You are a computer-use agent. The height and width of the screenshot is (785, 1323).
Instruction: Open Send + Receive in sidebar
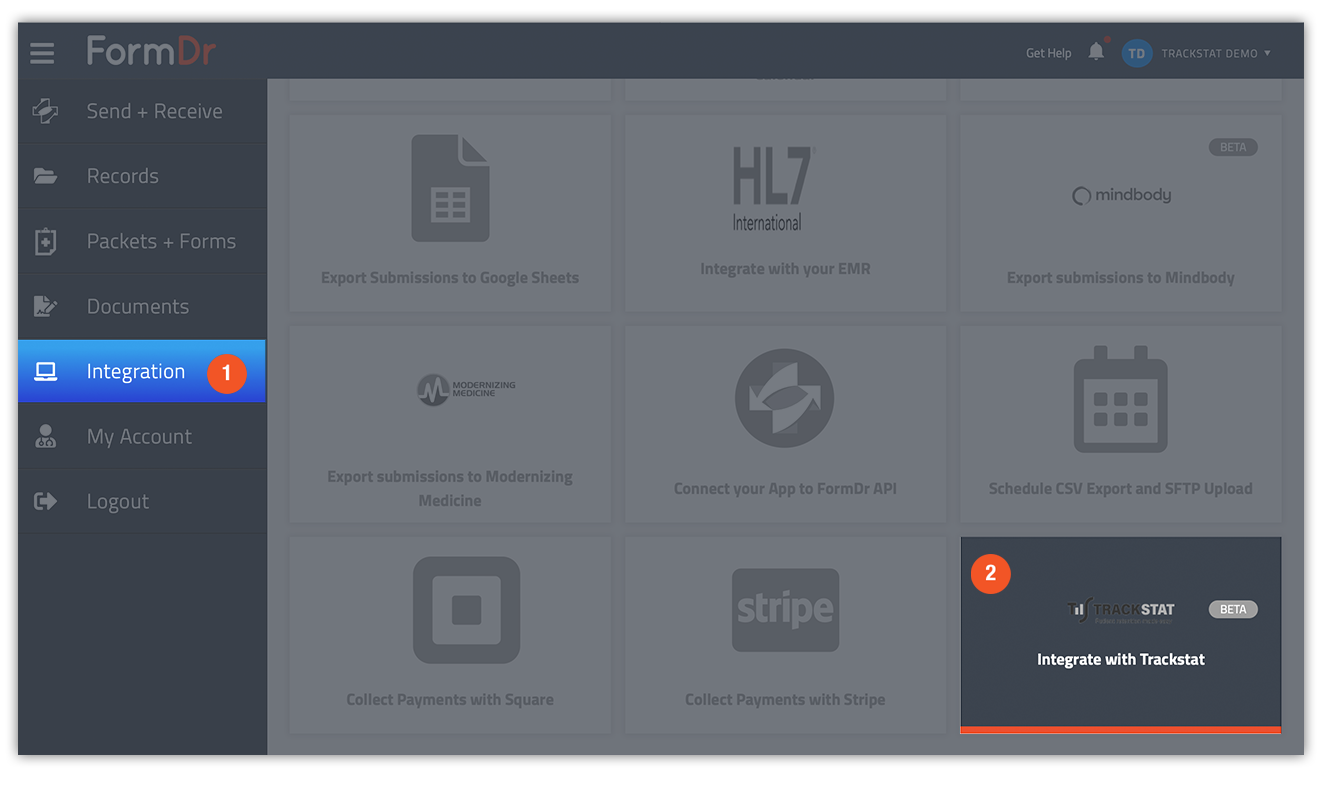coord(142,111)
